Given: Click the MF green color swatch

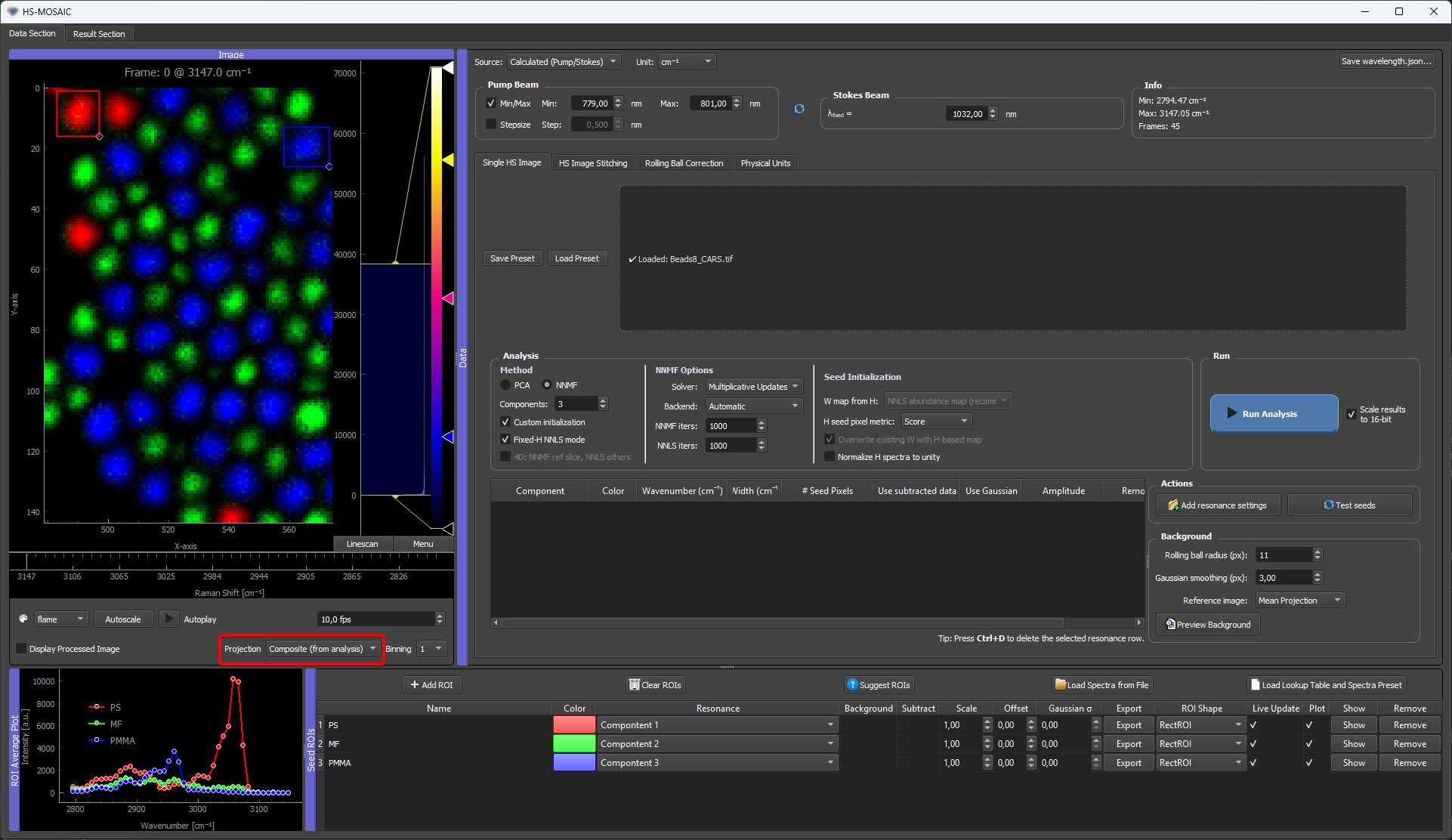Looking at the screenshot, I should [x=574, y=744].
